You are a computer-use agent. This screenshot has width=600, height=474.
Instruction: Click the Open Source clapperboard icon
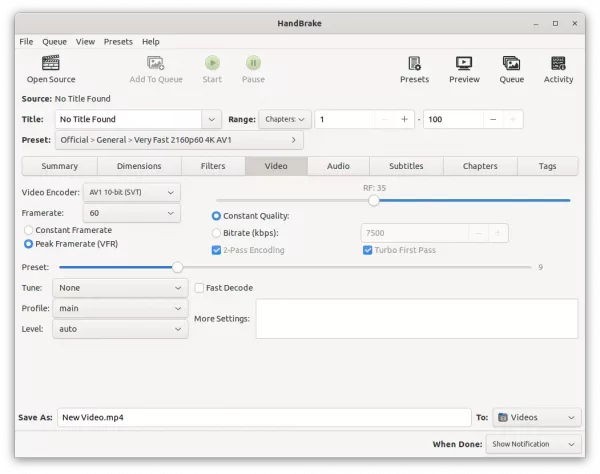51,63
